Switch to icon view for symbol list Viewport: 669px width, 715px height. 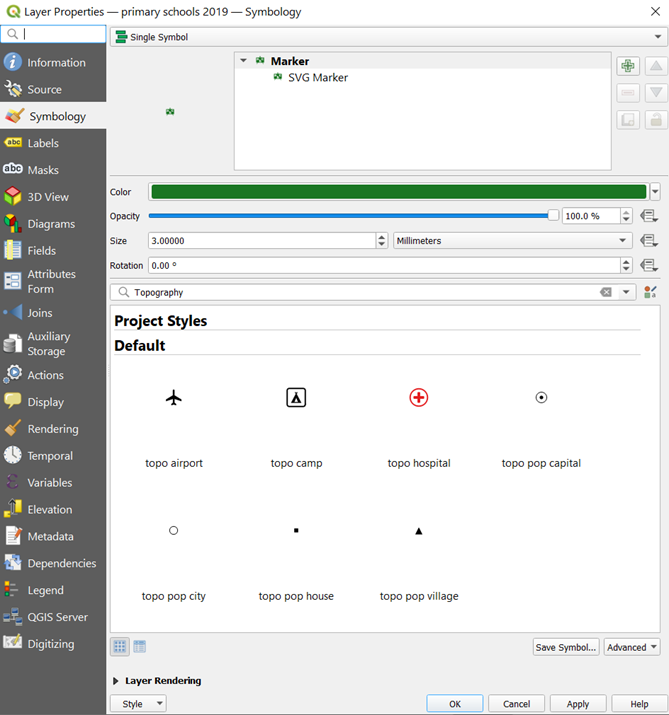click(x=120, y=647)
